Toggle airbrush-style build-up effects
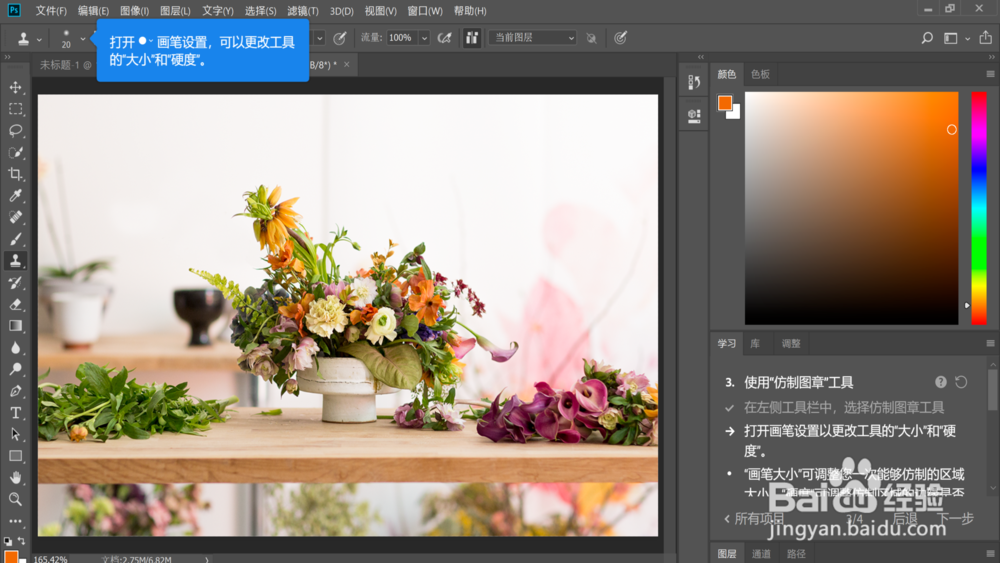 [445, 38]
